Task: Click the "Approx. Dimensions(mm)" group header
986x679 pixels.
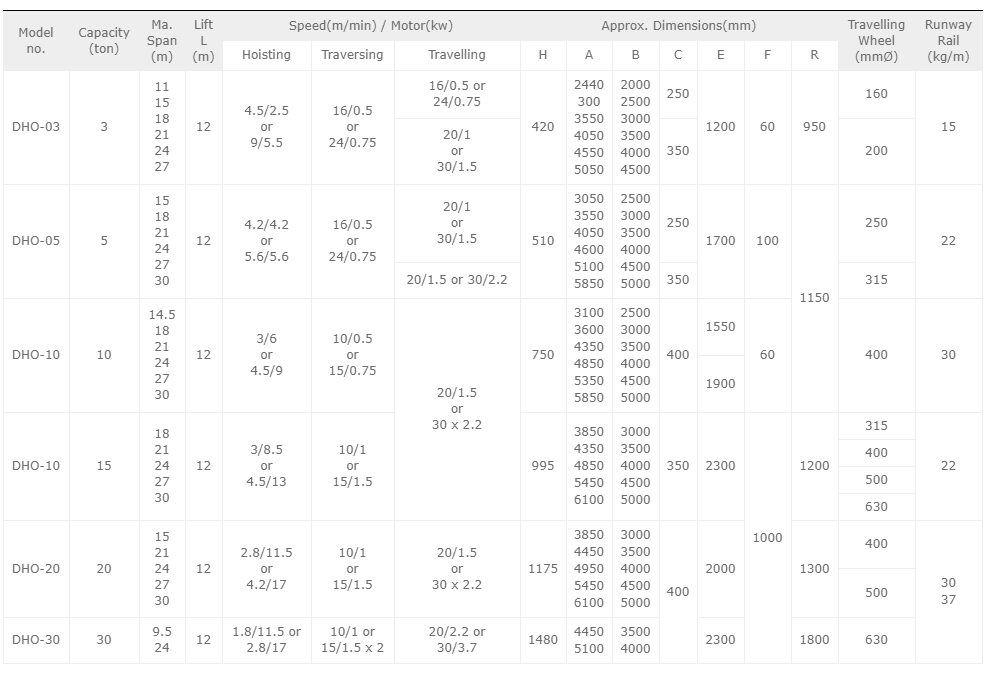Action: click(679, 26)
